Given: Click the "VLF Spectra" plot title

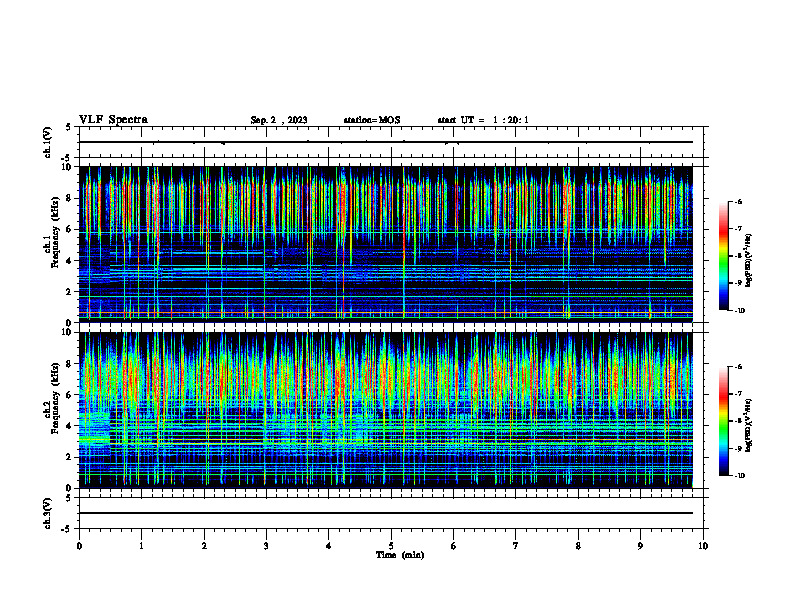Looking at the screenshot, I should click(113, 120).
